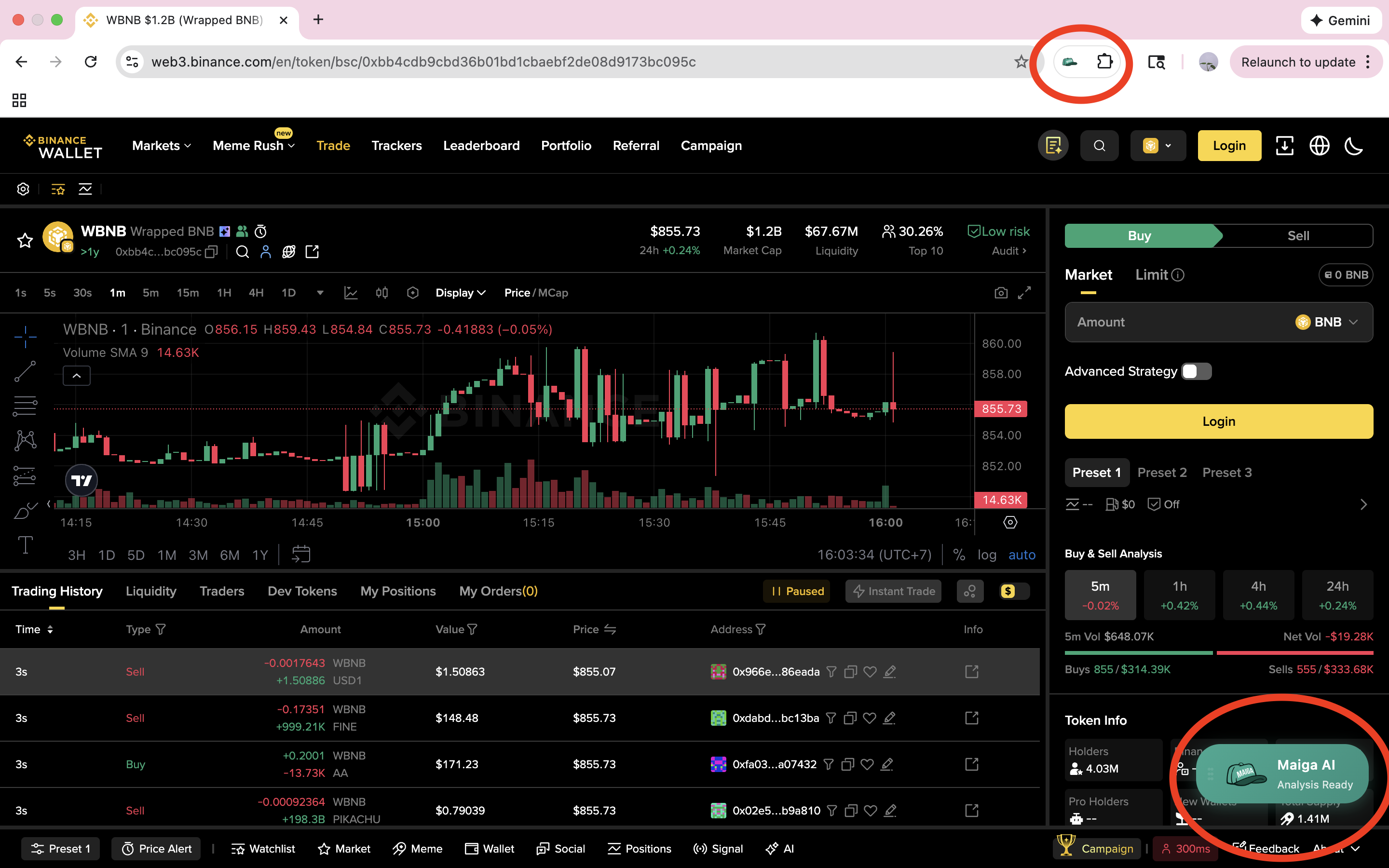The height and width of the screenshot is (868, 1389).
Task: Expand the Markets menu
Action: click(161, 146)
